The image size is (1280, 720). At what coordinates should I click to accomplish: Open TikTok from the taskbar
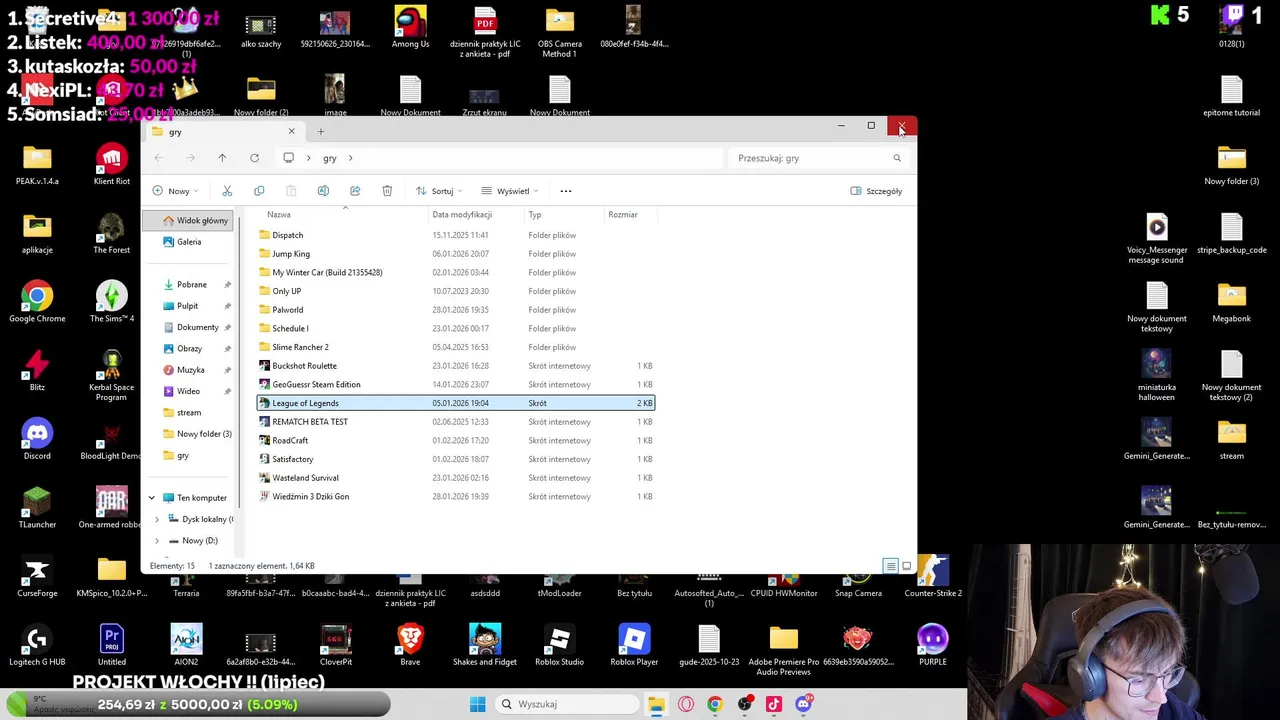pos(773,704)
